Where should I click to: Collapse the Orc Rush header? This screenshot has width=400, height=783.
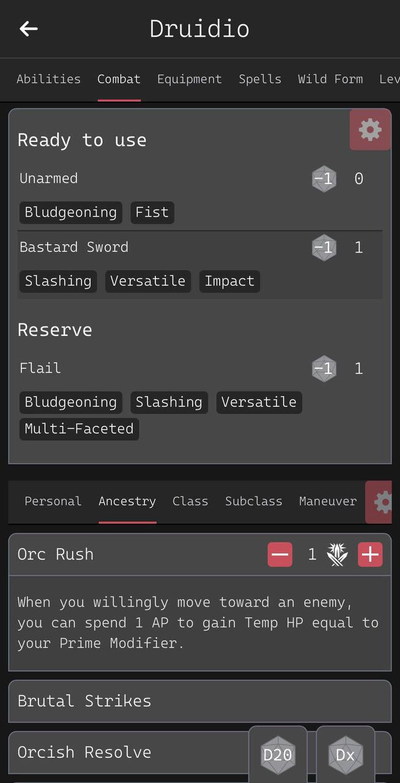(137, 555)
